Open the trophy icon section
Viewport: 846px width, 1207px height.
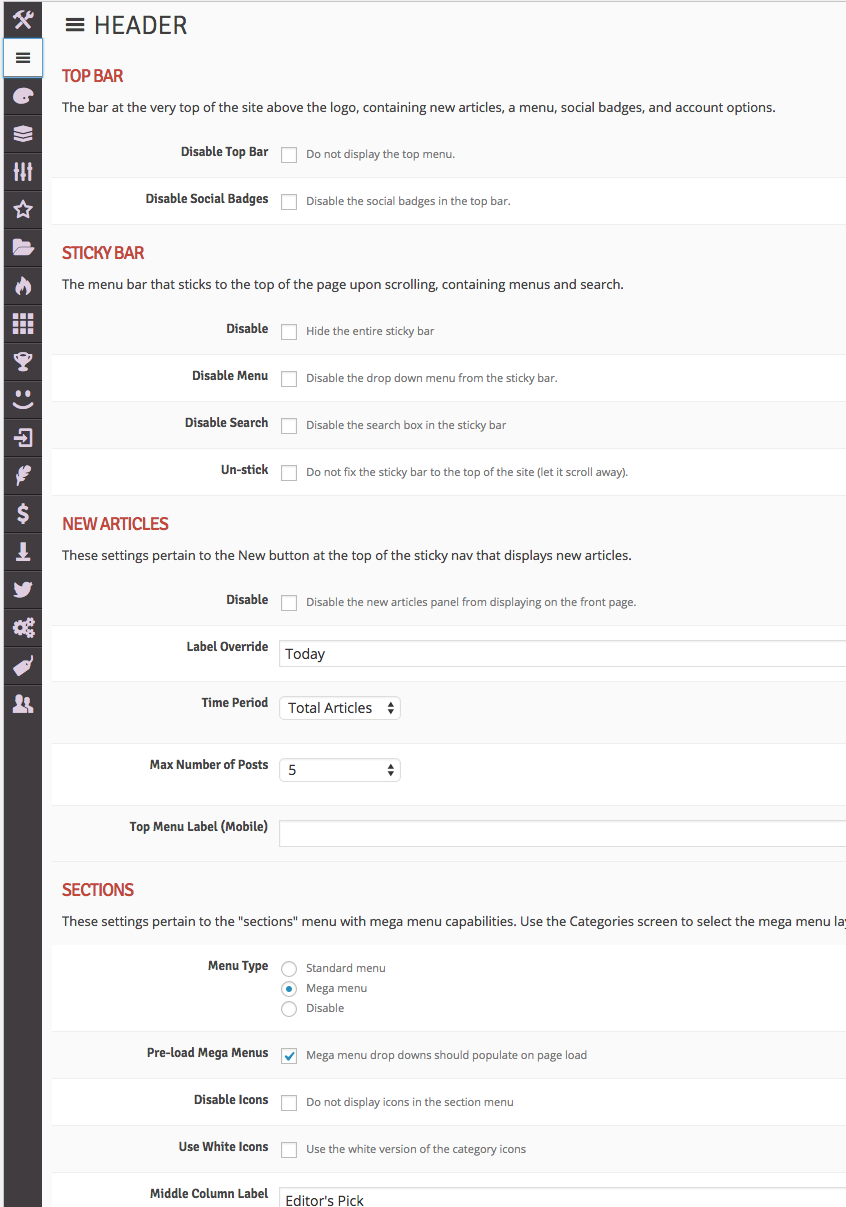pyautogui.click(x=23, y=362)
